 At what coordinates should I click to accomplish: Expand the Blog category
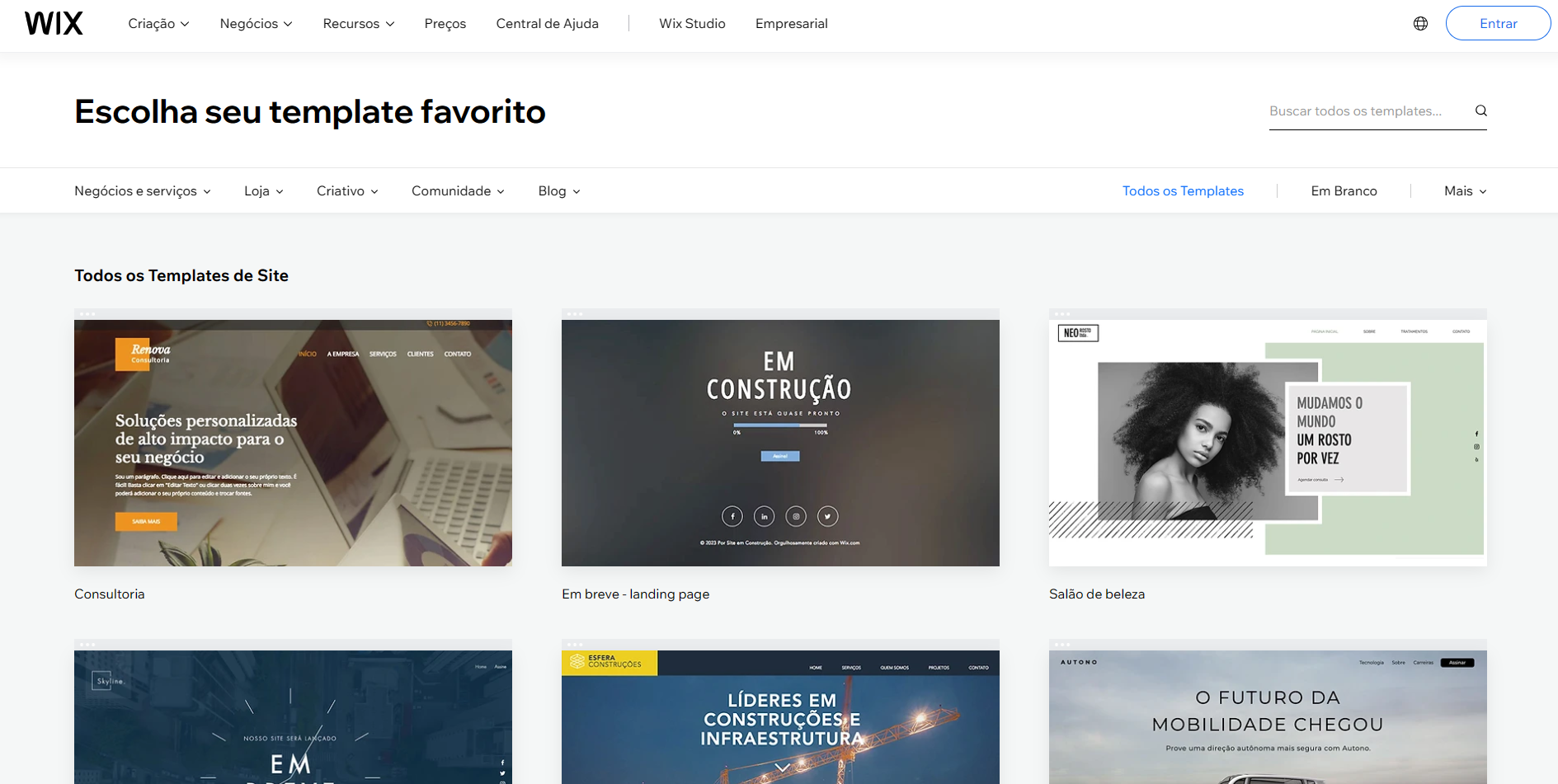pyautogui.click(x=559, y=191)
